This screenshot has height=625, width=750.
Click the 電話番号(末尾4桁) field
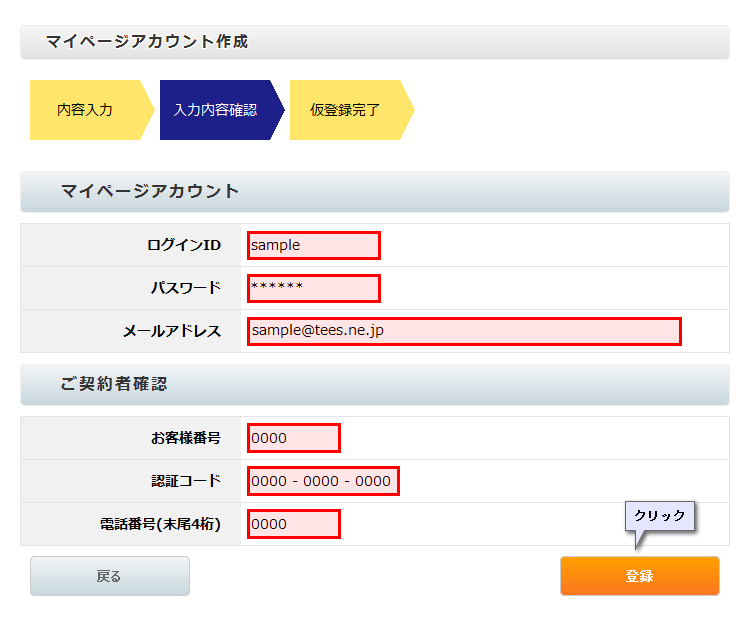pyautogui.click(x=294, y=524)
